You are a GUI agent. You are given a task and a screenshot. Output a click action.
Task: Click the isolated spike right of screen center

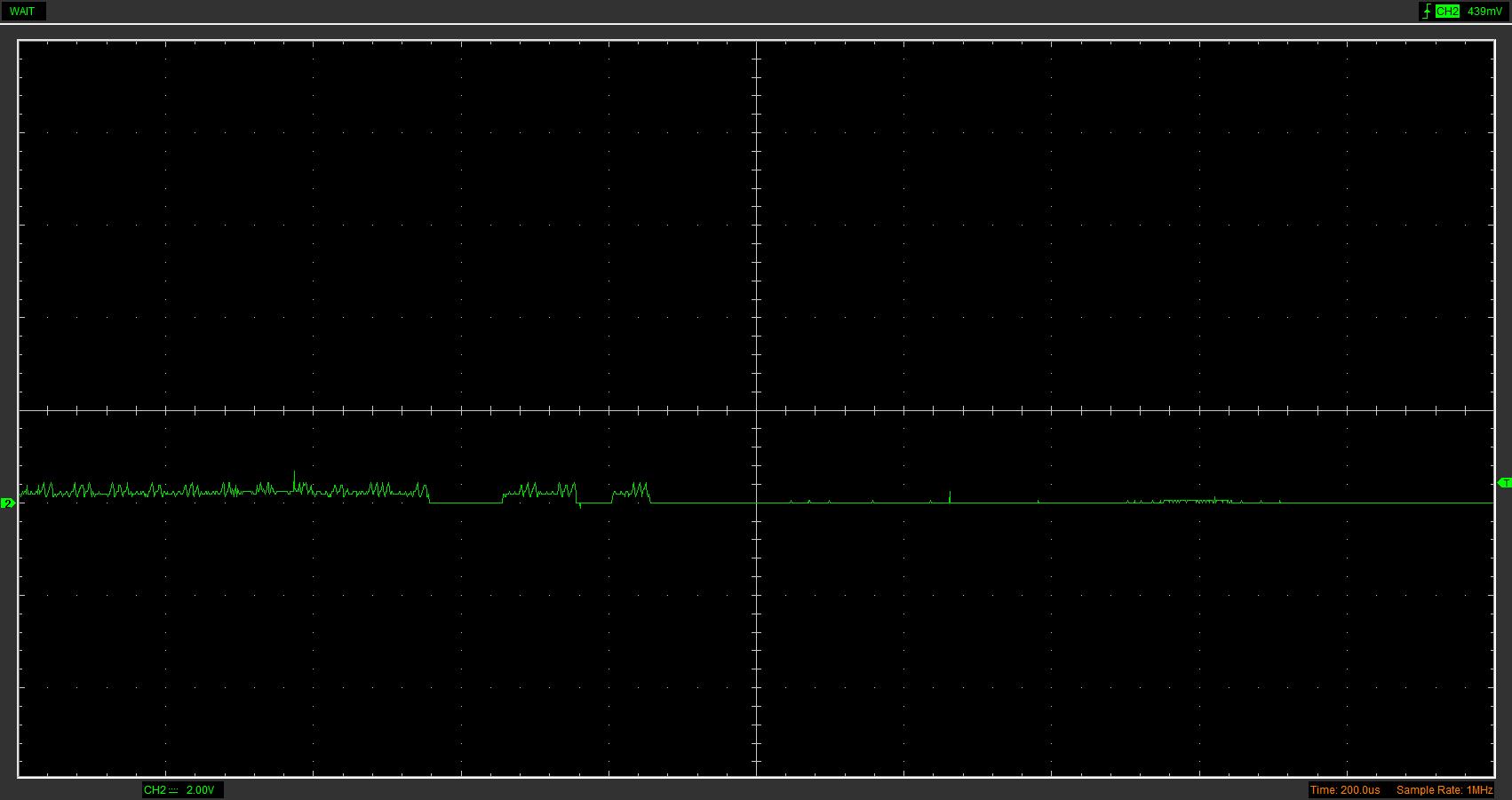[x=950, y=495]
